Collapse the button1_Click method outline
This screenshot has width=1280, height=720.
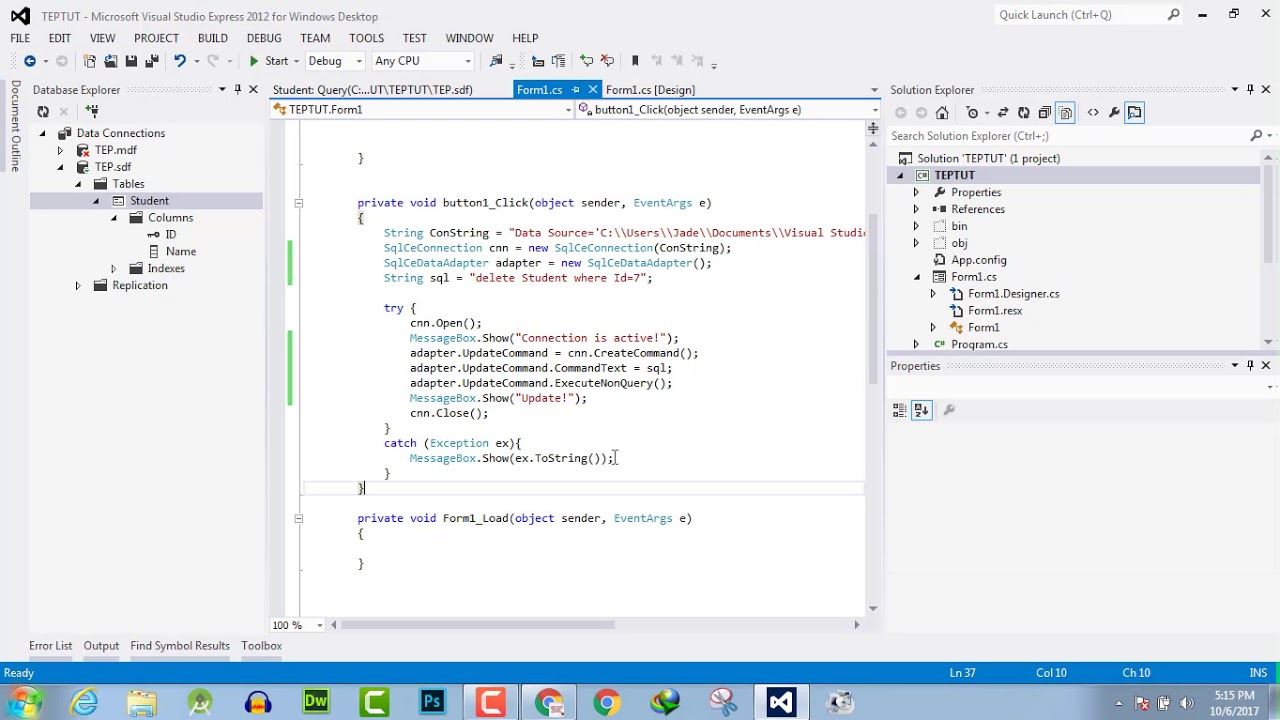(298, 203)
